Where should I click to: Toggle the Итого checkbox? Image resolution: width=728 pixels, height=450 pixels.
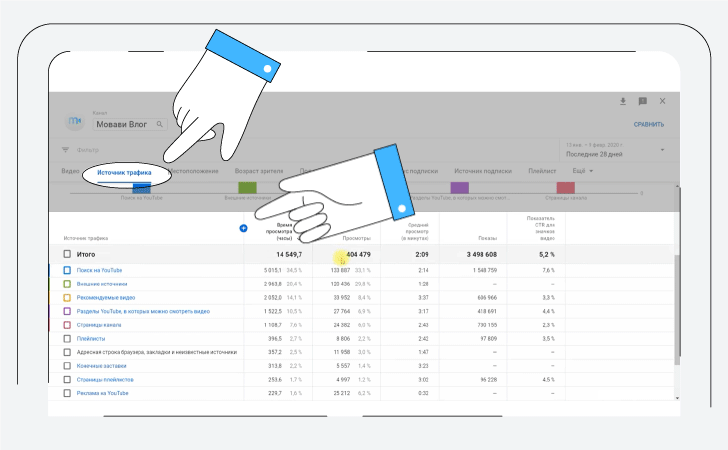tap(67, 254)
